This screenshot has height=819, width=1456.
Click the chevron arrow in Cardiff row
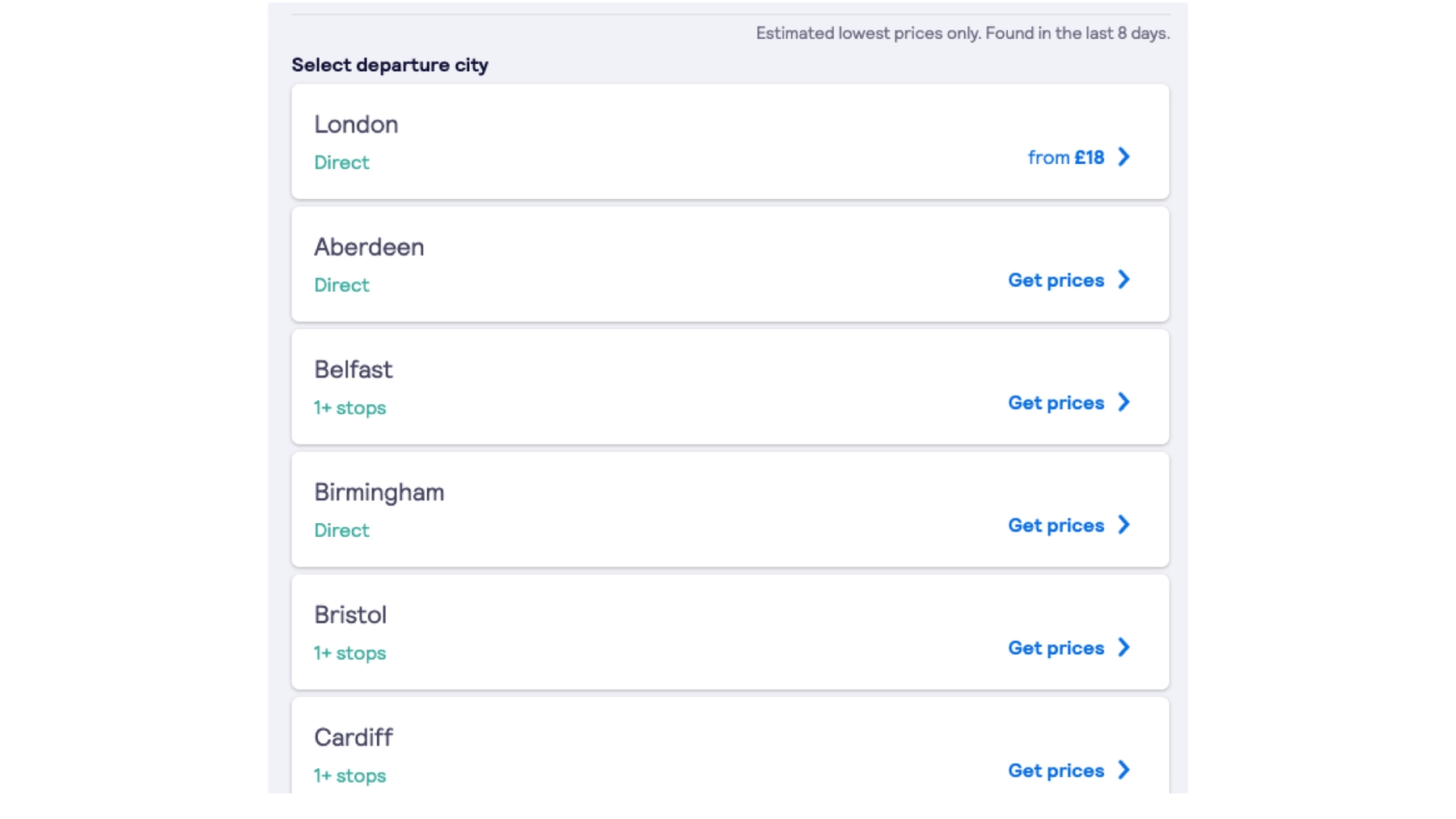point(1124,770)
